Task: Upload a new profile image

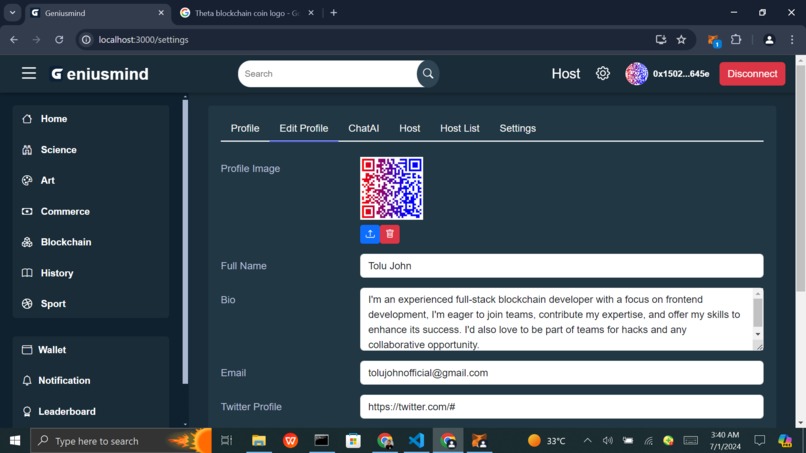Action: coord(370,234)
